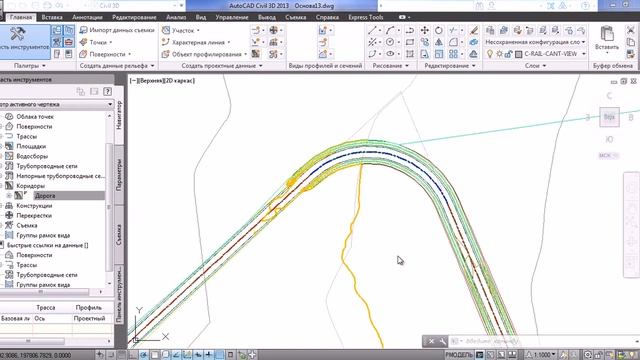Viewport: 640px width, 360px height.
Task: Expand the Рисование panel
Action: pyautogui.click(x=391, y=66)
